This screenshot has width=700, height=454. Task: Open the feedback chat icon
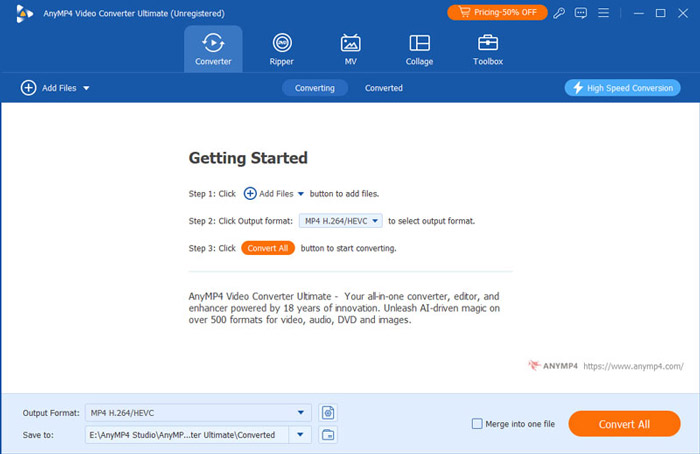pyautogui.click(x=581, y=13)
